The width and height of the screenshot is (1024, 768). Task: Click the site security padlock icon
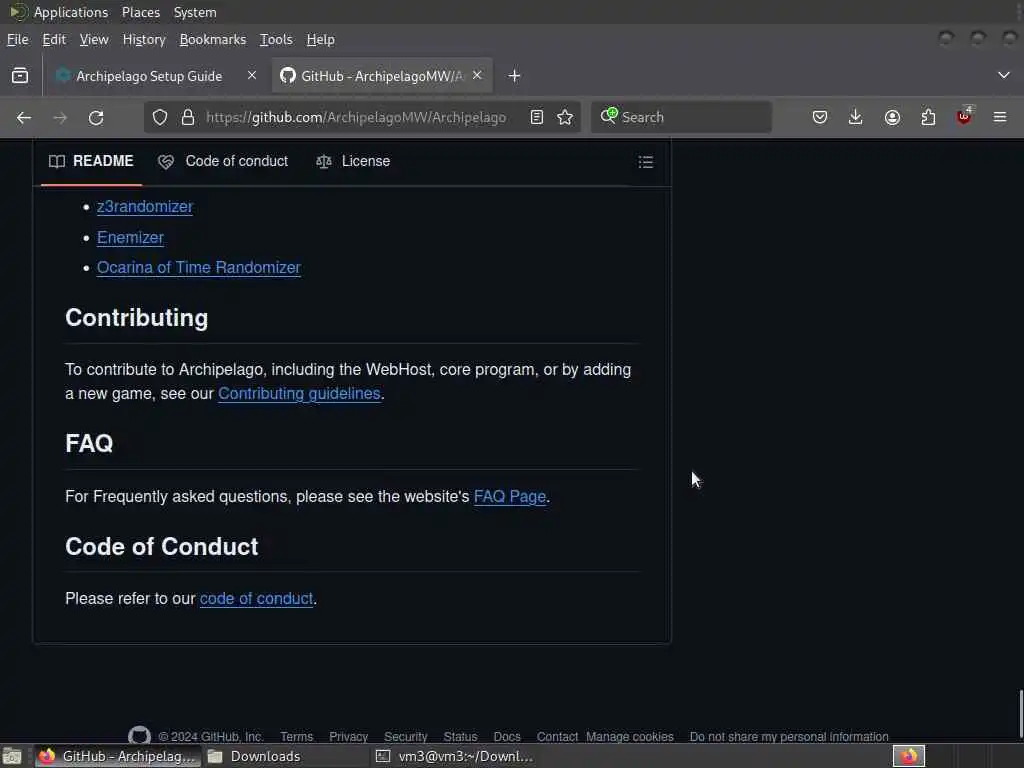[188, 118]
